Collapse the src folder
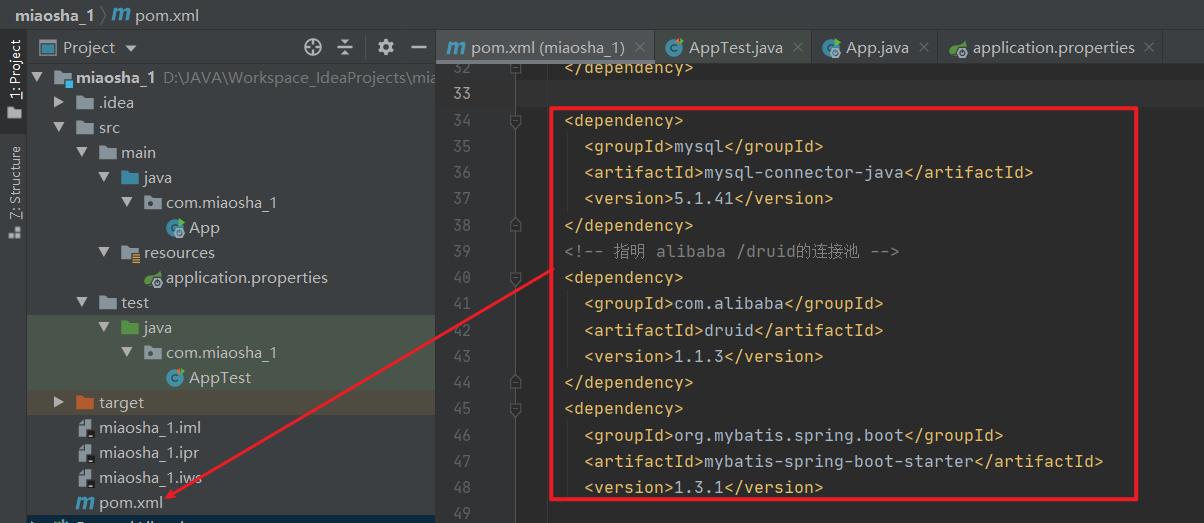 tap(60, 128)
